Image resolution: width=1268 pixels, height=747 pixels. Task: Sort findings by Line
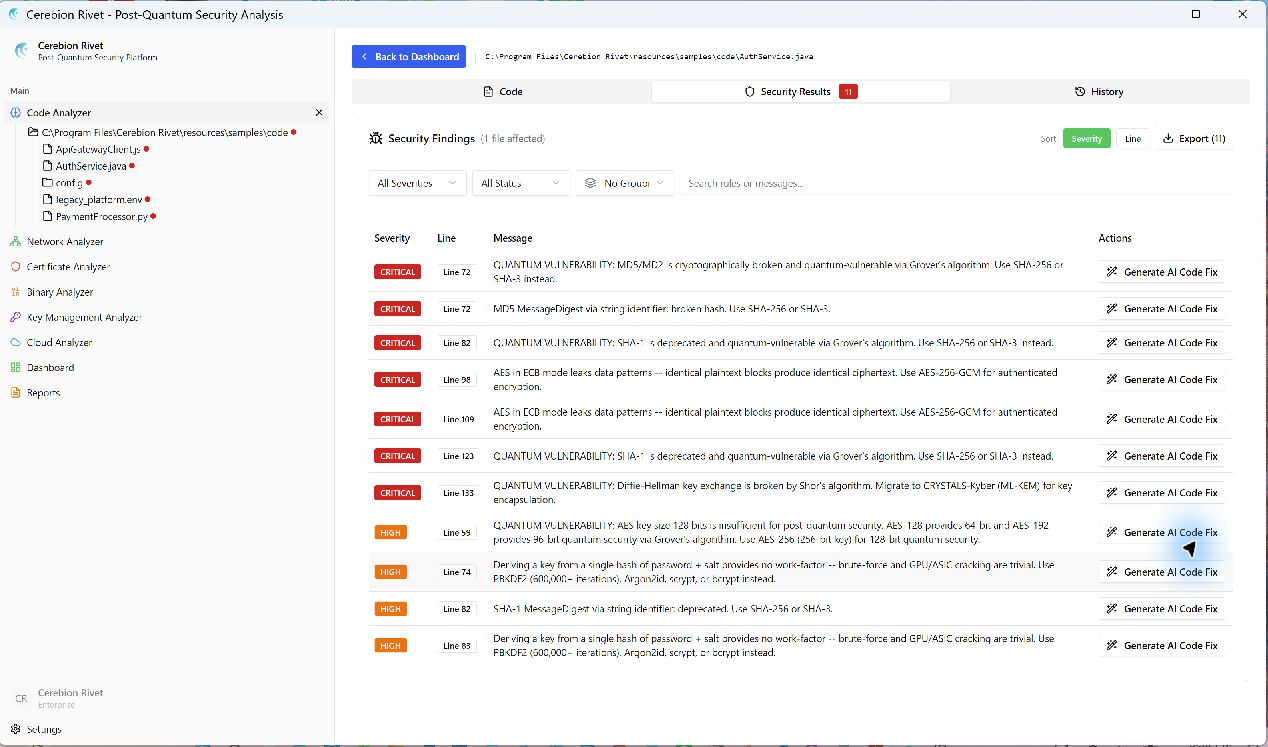[x=1133, y=139]
